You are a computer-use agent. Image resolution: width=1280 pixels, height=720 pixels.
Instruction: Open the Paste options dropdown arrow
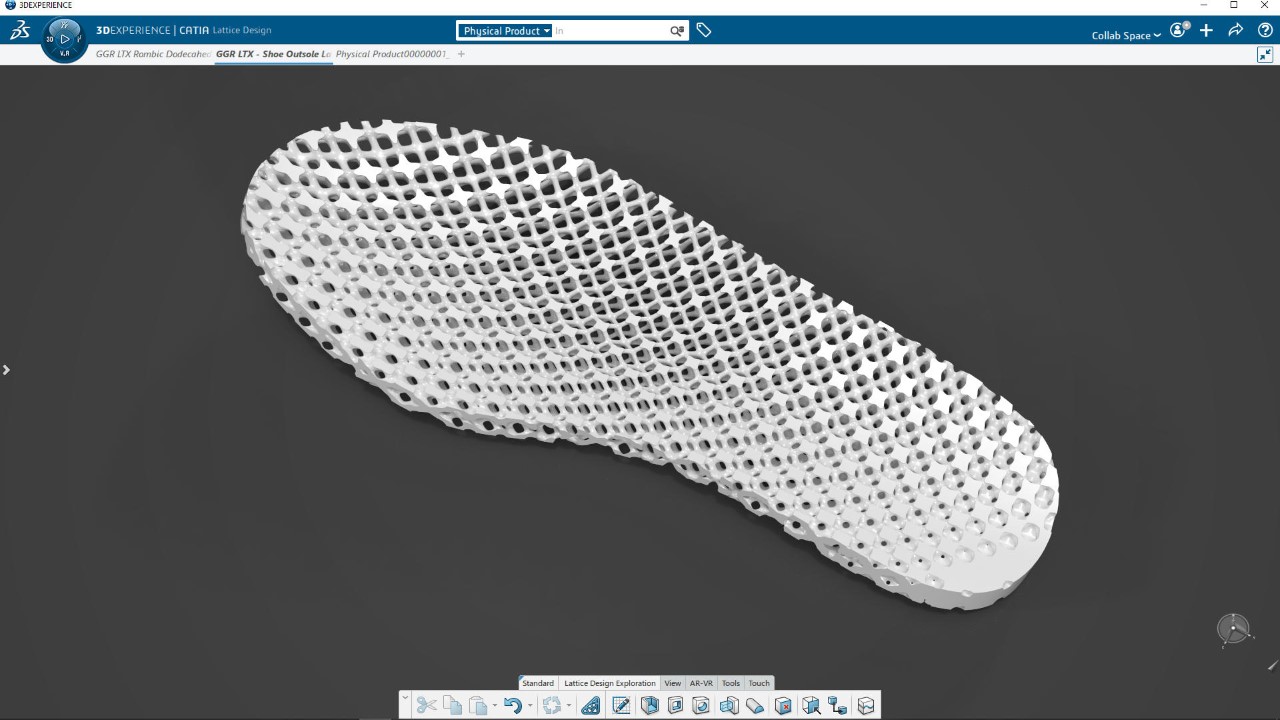[494, 707]
